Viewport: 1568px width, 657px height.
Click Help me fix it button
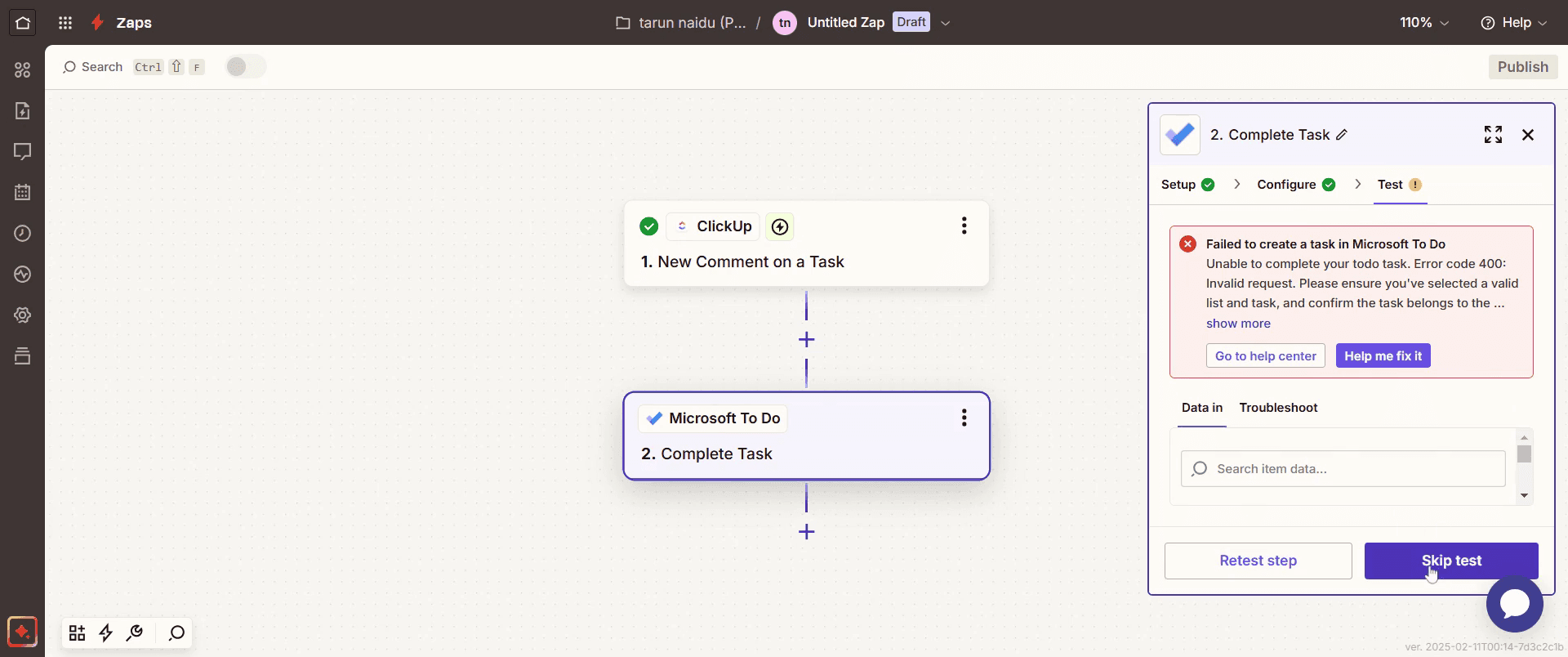click(1383, 355)
